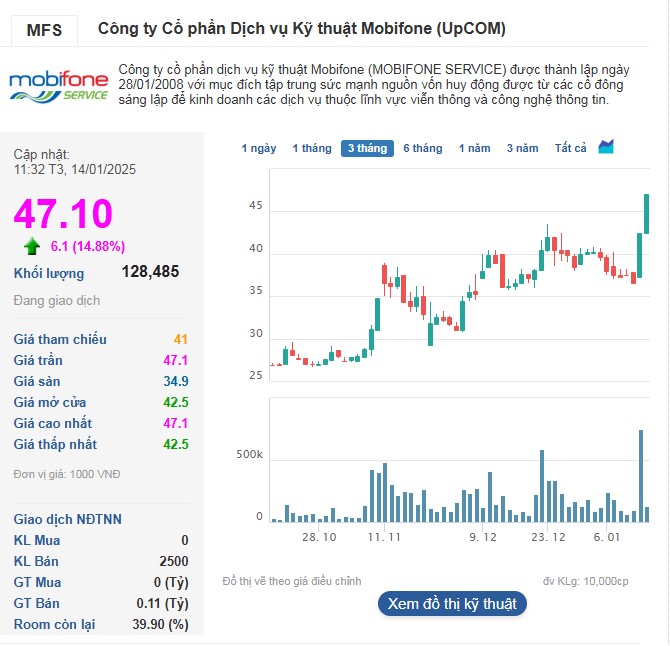Screen dimensions: 670x646
Task: Switch chart to 1 tháng range
Action: pos(312,148)
